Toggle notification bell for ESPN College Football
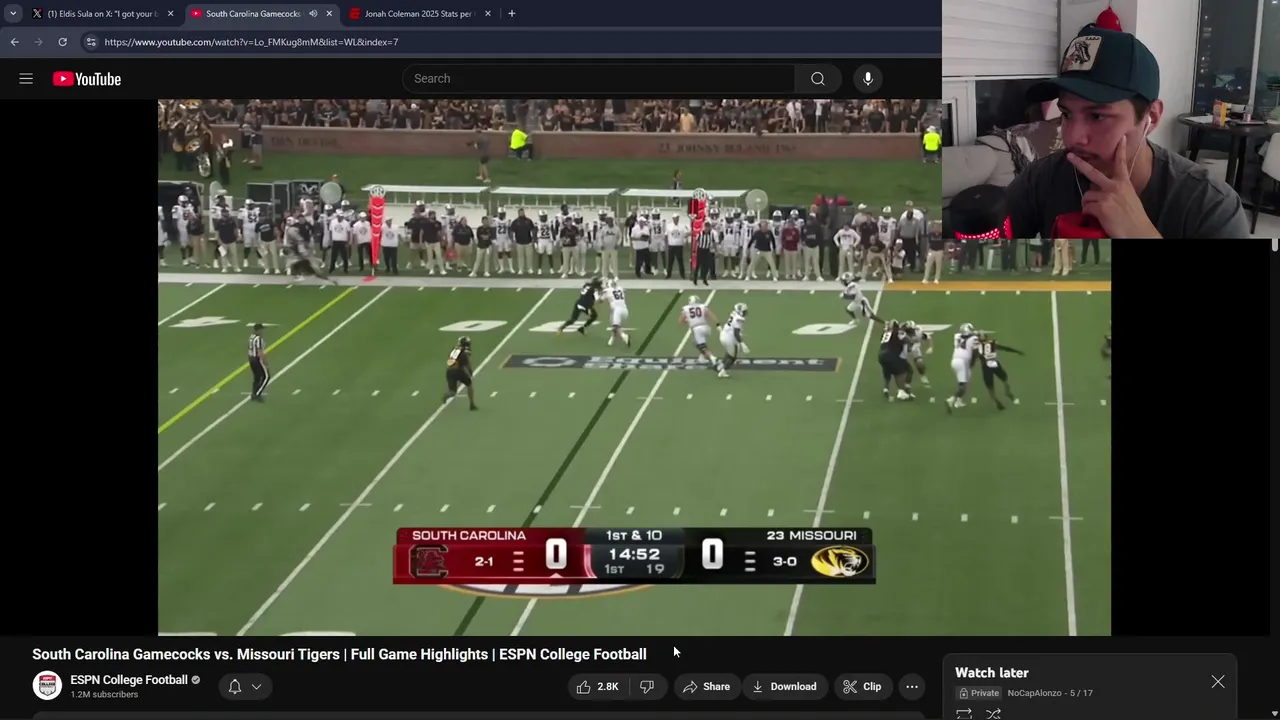Image resolution: width=1280 pixels, height=720 pixels. (235, 687)
